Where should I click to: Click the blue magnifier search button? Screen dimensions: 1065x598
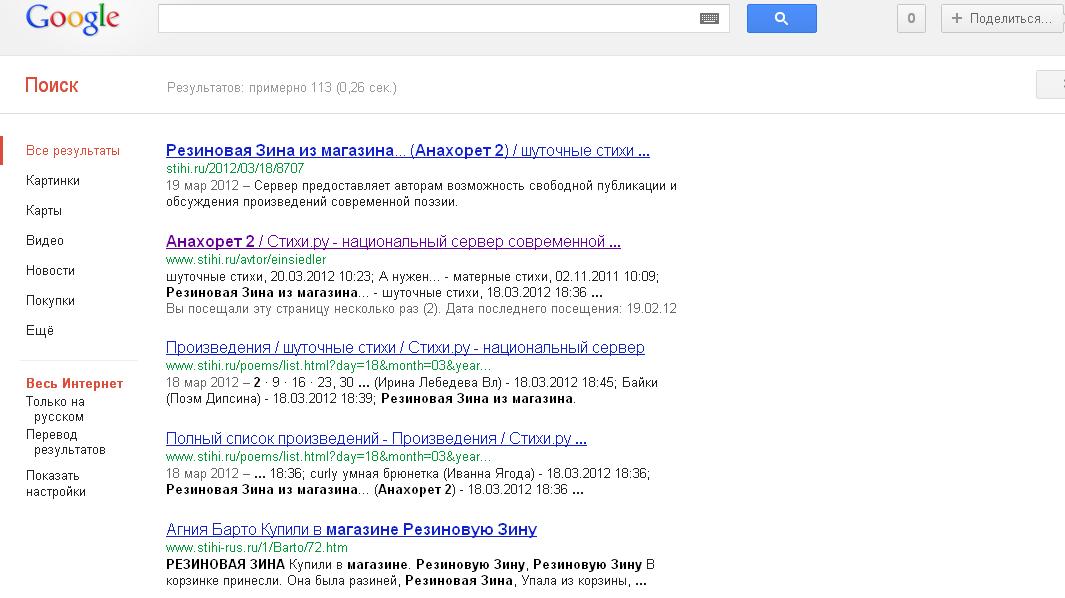point(782,18)
